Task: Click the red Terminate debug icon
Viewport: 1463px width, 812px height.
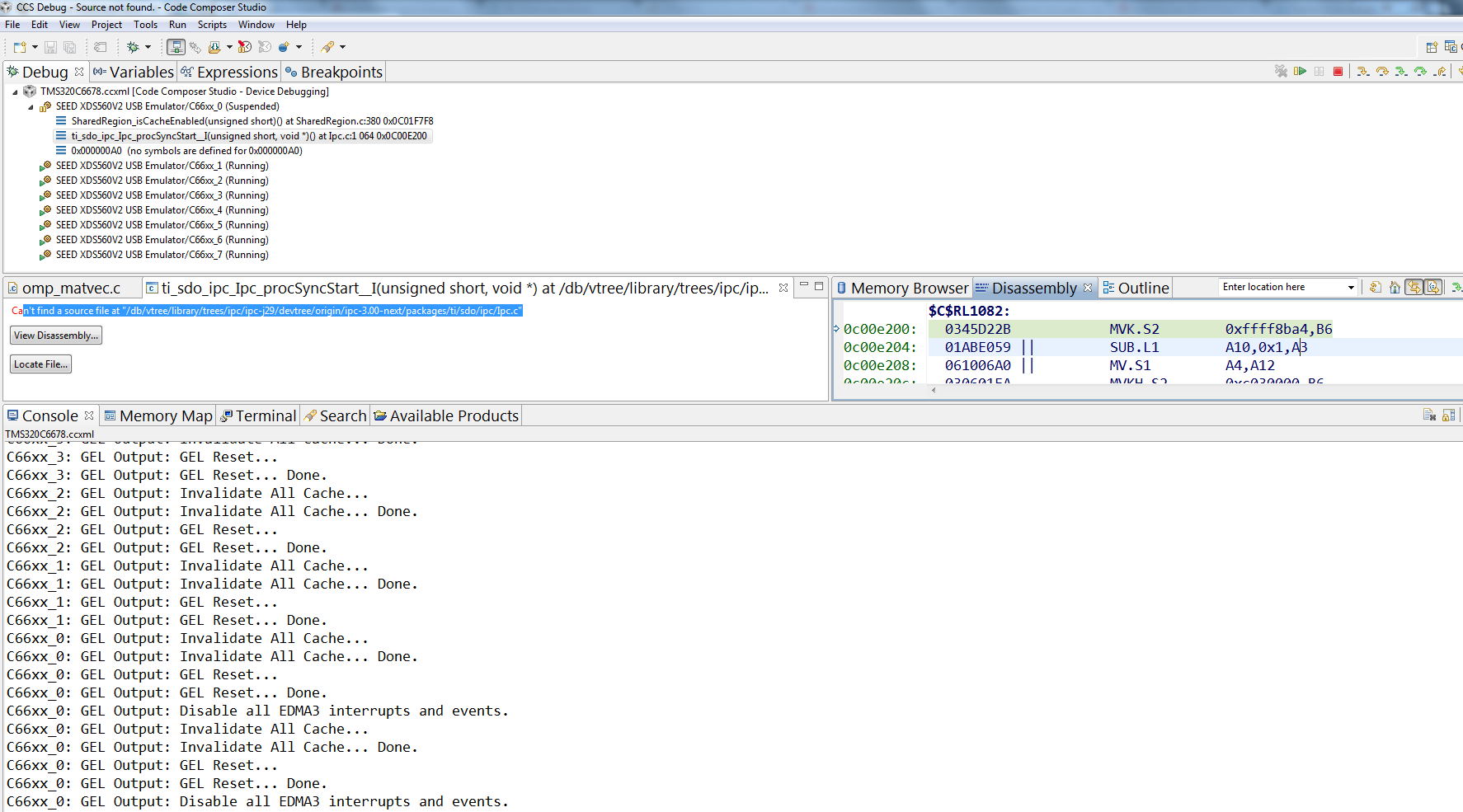Action: [x=1338, y=72]
